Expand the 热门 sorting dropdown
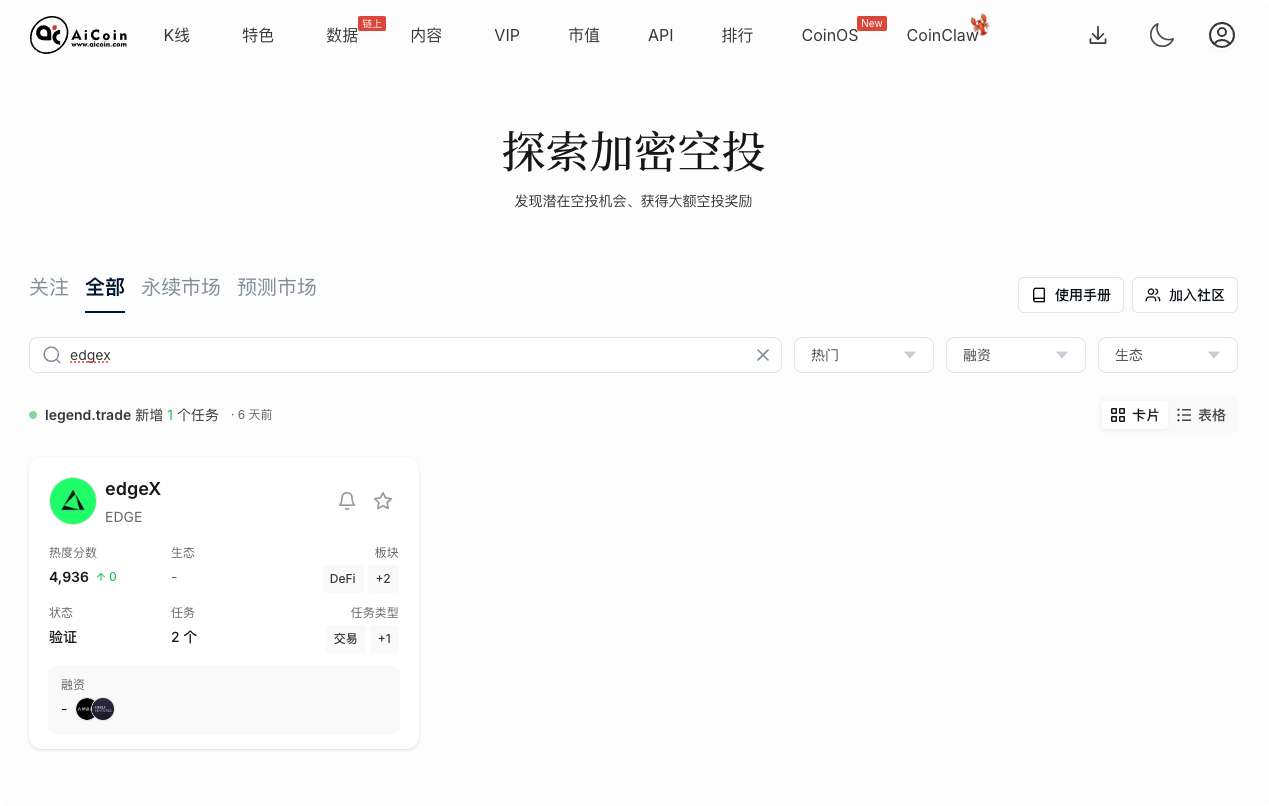This screenshot has height=806, width=1269. click(x=863, y=355)
